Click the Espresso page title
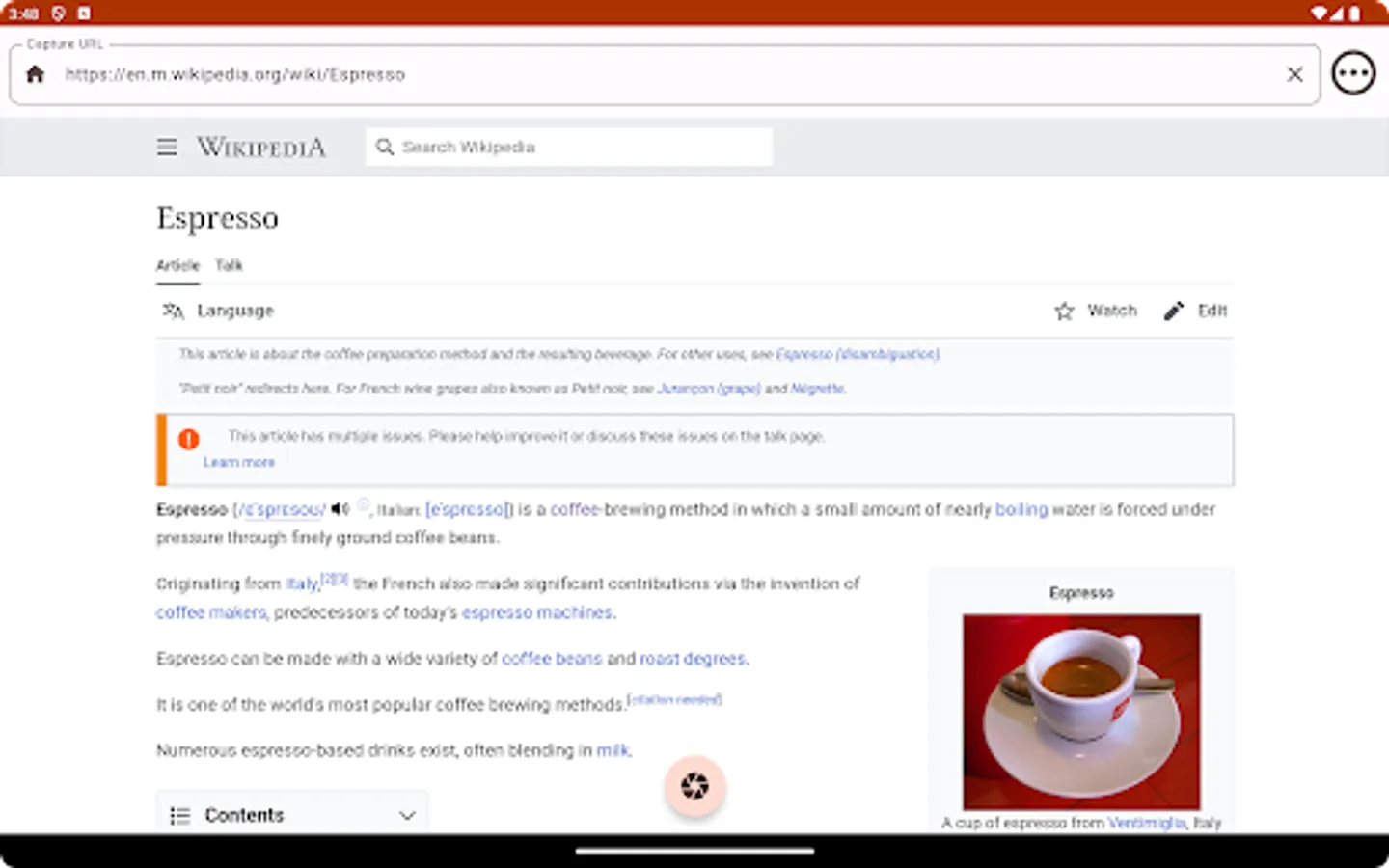 218,218
